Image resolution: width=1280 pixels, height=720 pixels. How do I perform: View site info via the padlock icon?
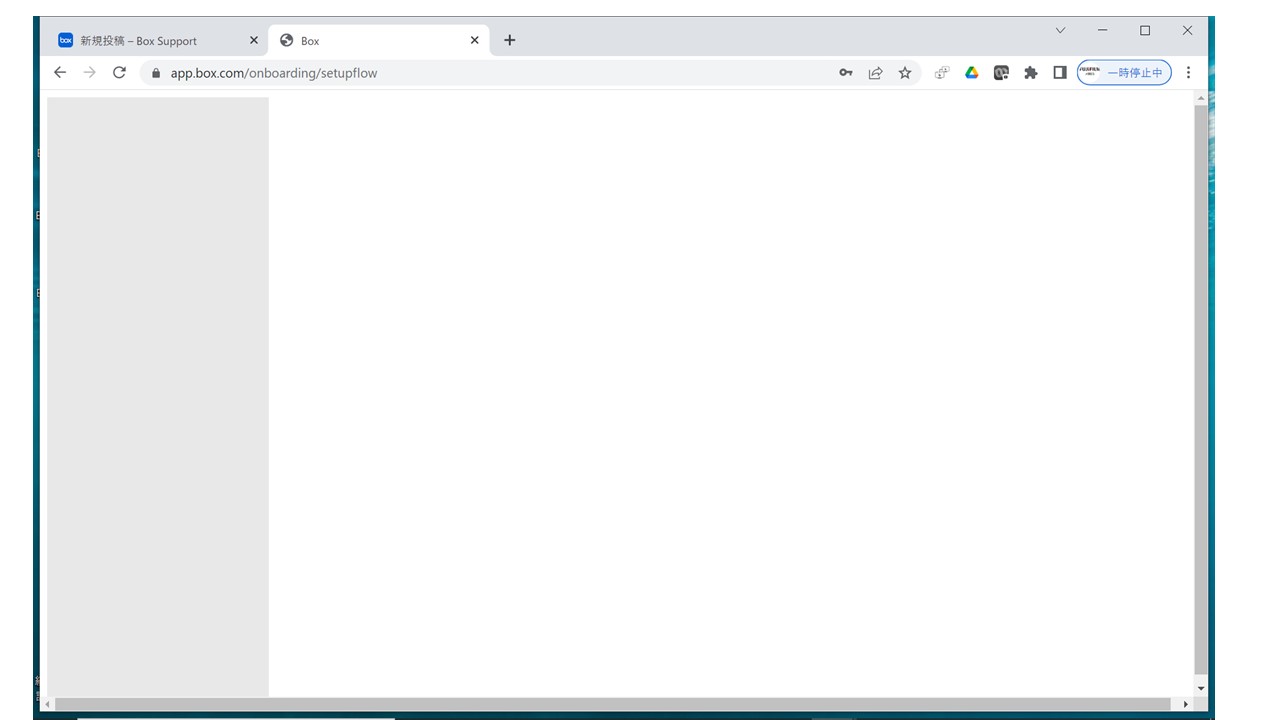(x=156, y=73)
